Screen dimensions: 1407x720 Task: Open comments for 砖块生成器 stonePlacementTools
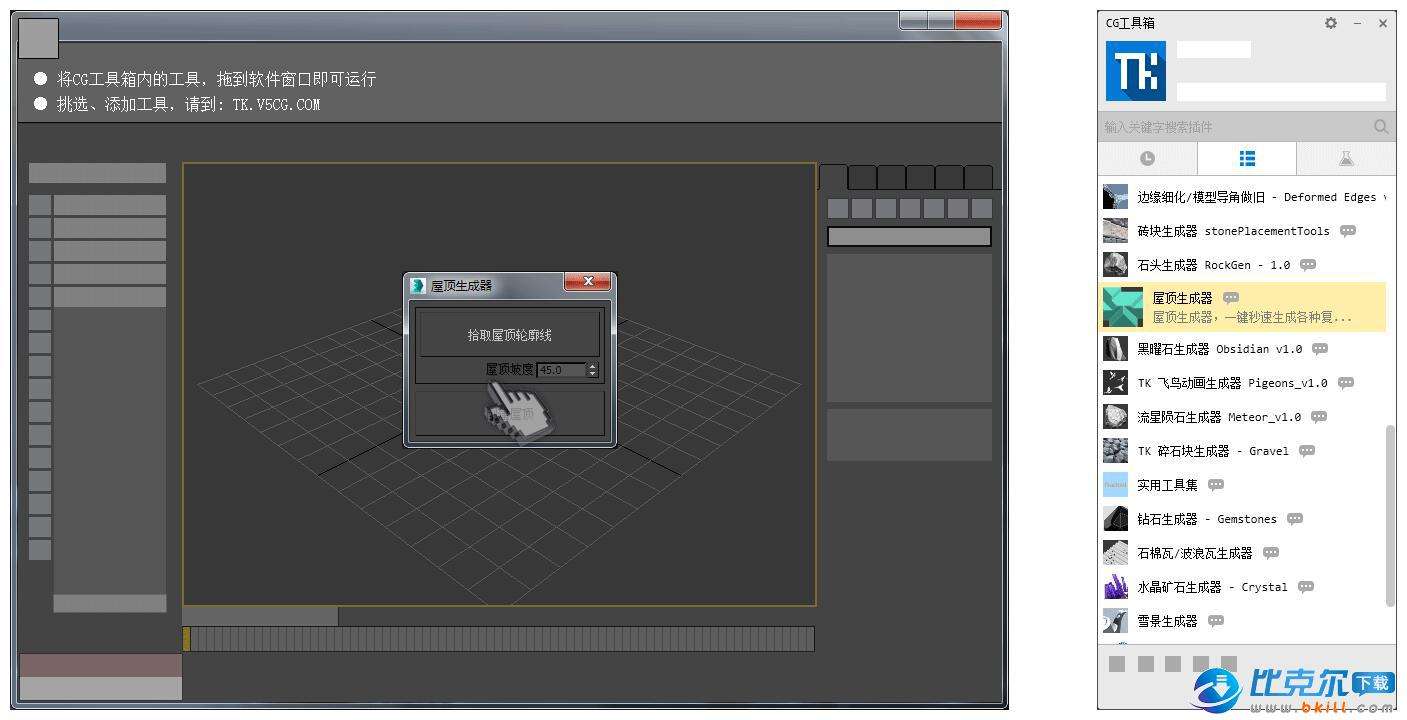(1348, 231)
